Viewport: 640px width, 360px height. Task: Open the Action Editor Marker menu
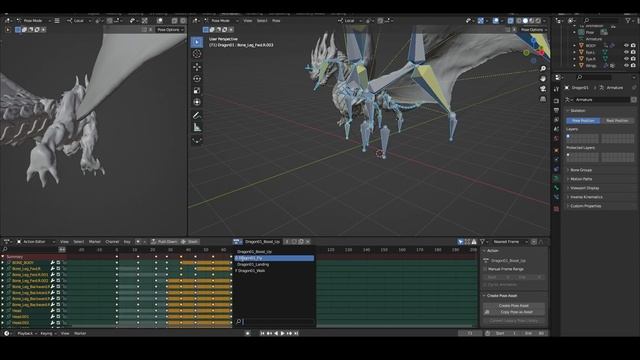tap(95, 242)
